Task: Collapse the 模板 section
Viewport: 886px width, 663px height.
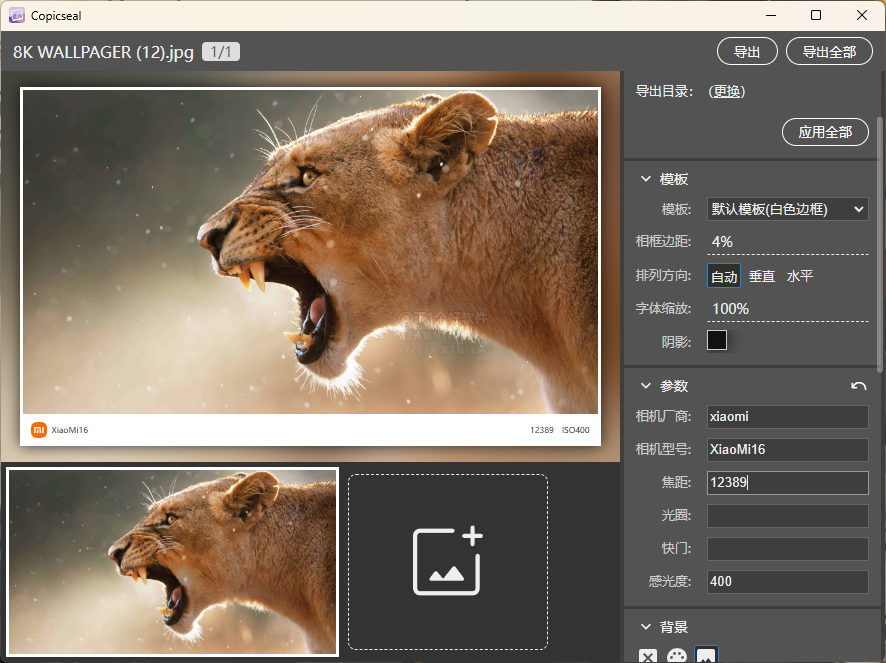Action: tap(646, 179)
